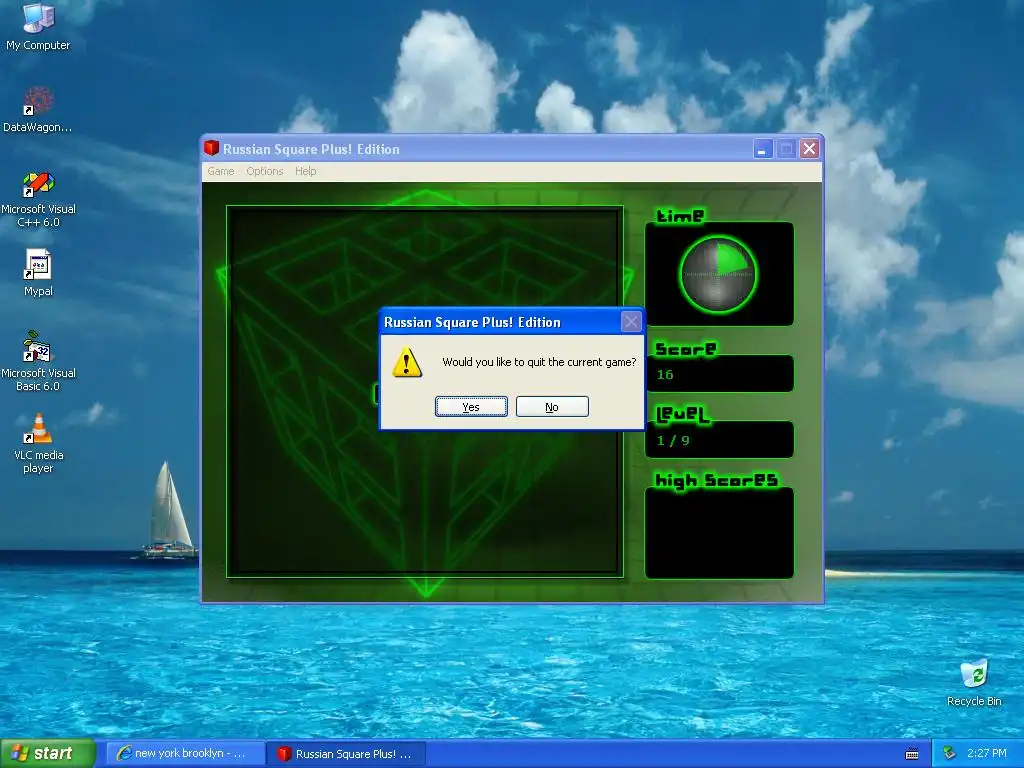Open My Computer desktop icon
This screenshot has height=768, width=1024.
tap(38, 26)
